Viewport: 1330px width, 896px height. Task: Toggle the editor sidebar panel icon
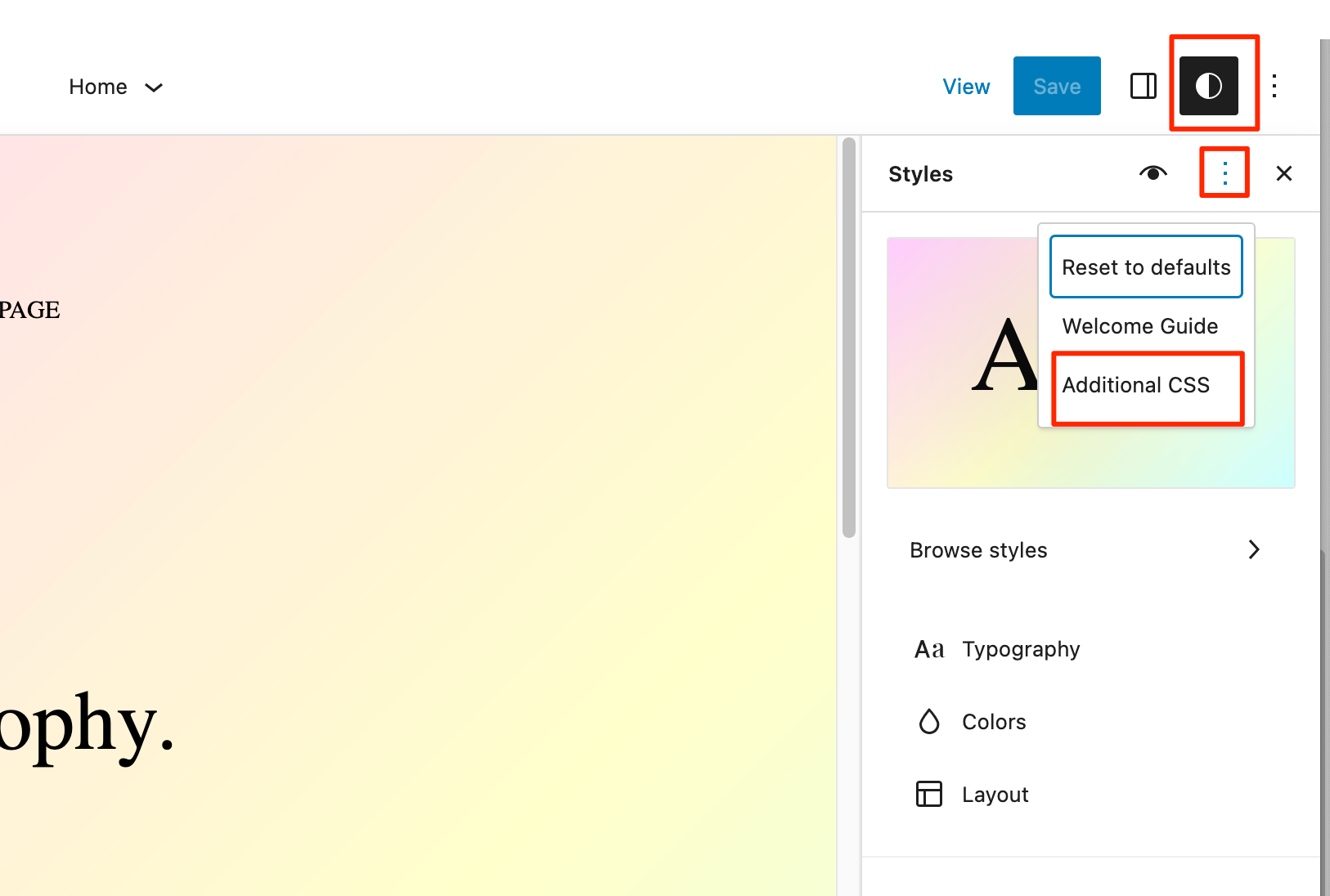[1143, 85]
